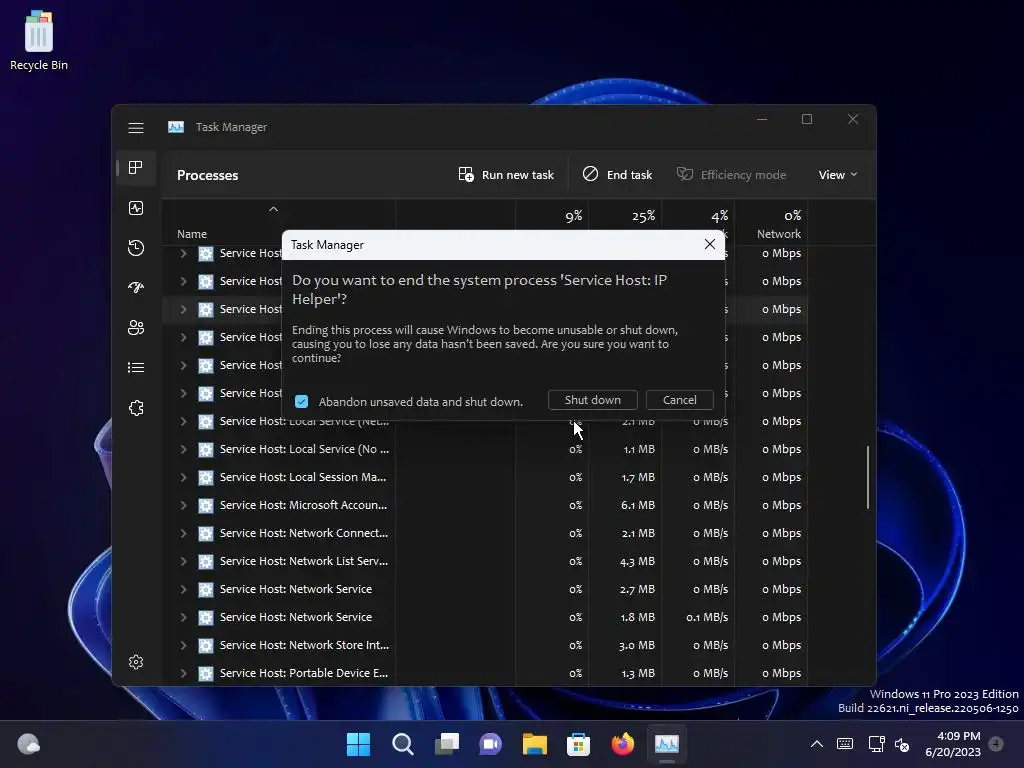Open Microsoft Store from taskbar

click(x=578, y=744)
